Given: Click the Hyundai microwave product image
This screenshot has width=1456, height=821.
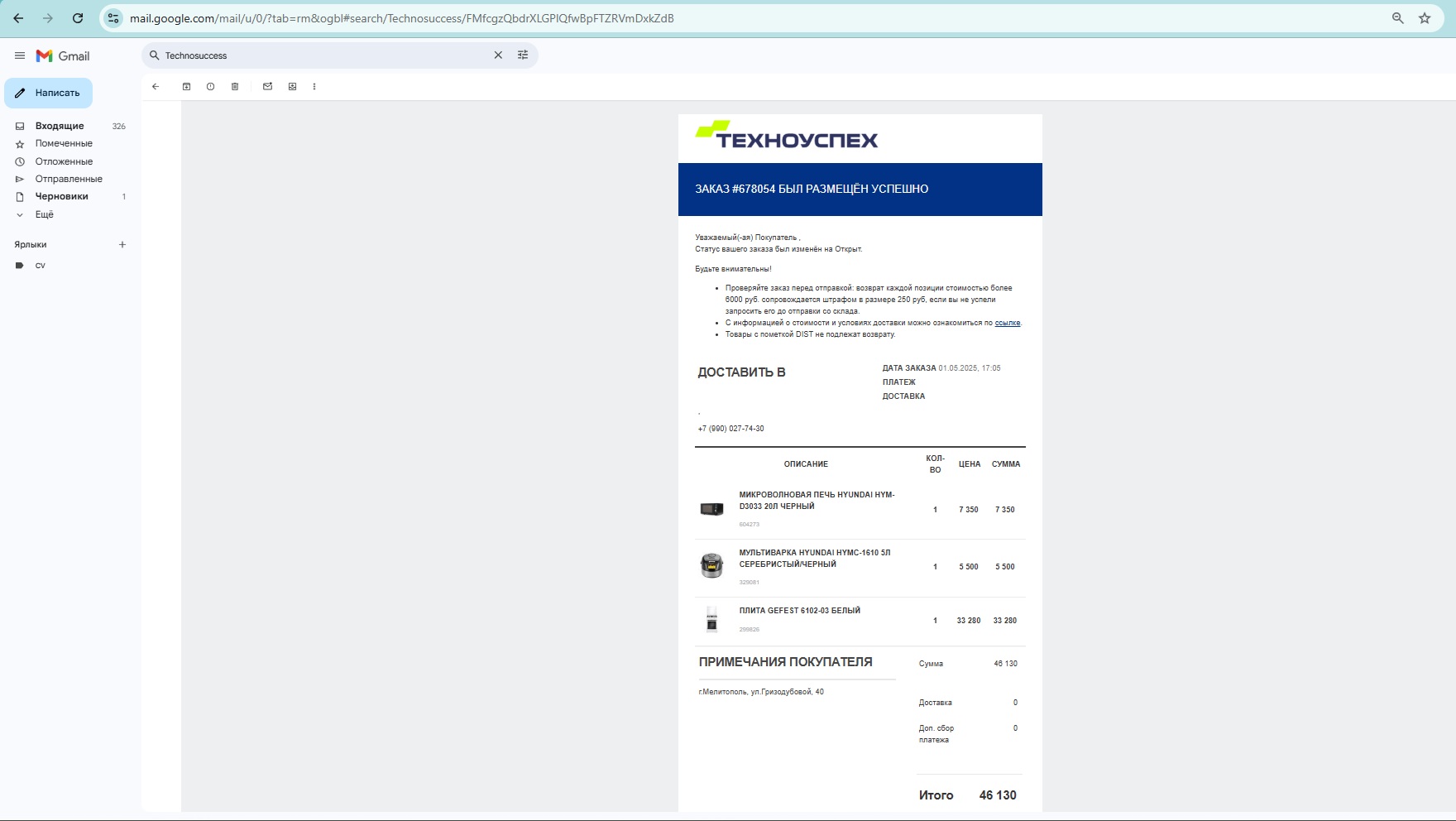Looking at the screenshot, I should (711, 509).
